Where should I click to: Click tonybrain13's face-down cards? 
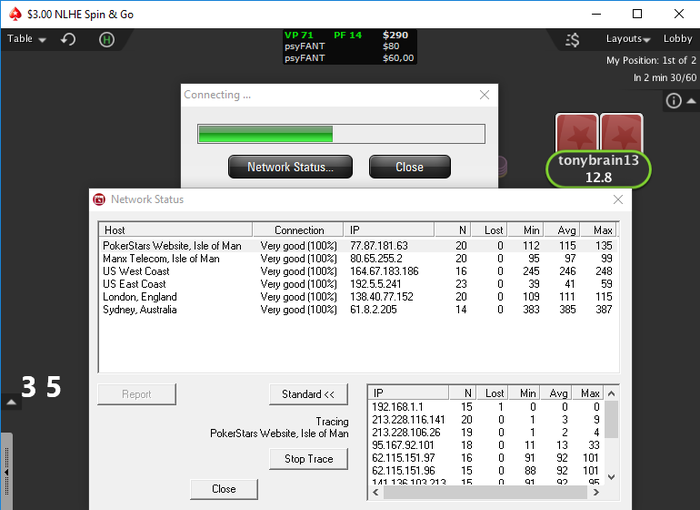(x=599, y=133)
